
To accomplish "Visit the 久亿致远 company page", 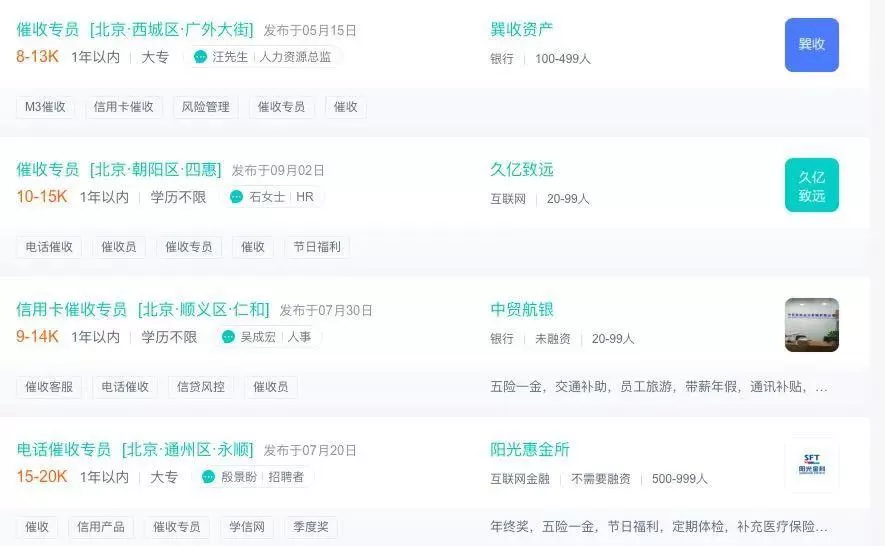I will coord(522,169).
